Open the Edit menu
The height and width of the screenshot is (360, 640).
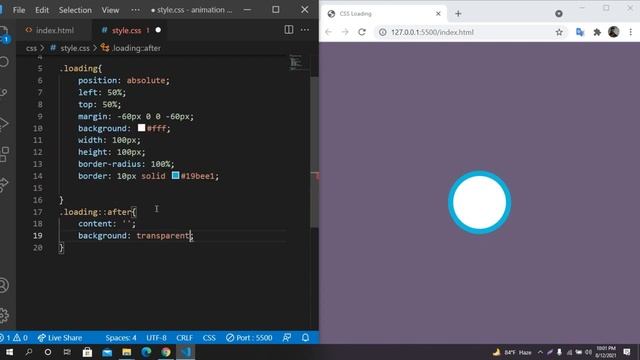[42, 10]
